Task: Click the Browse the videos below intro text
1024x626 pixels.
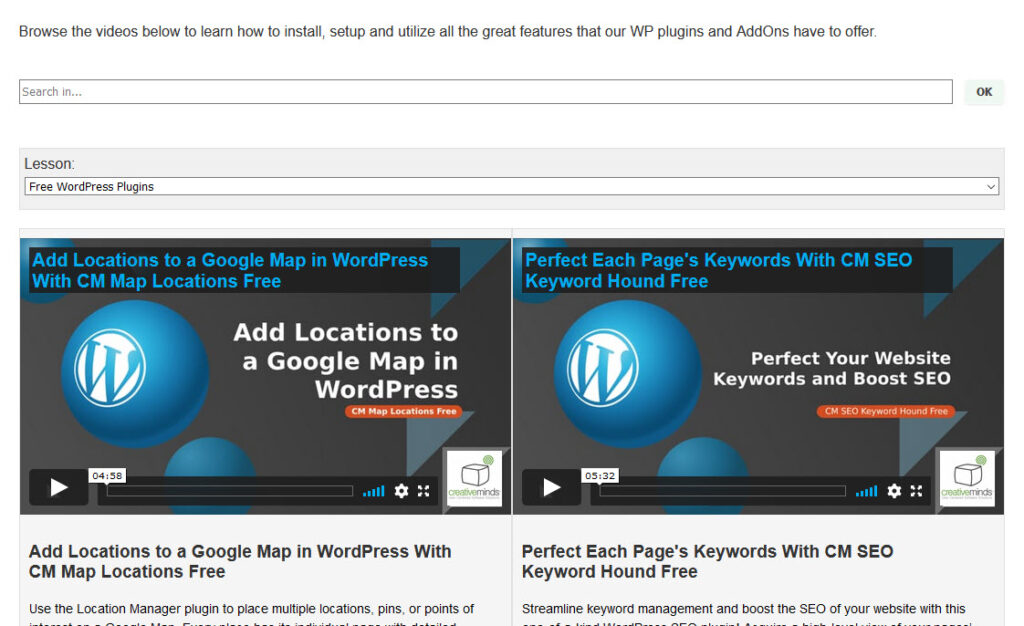Action: (x=448, y=31)
